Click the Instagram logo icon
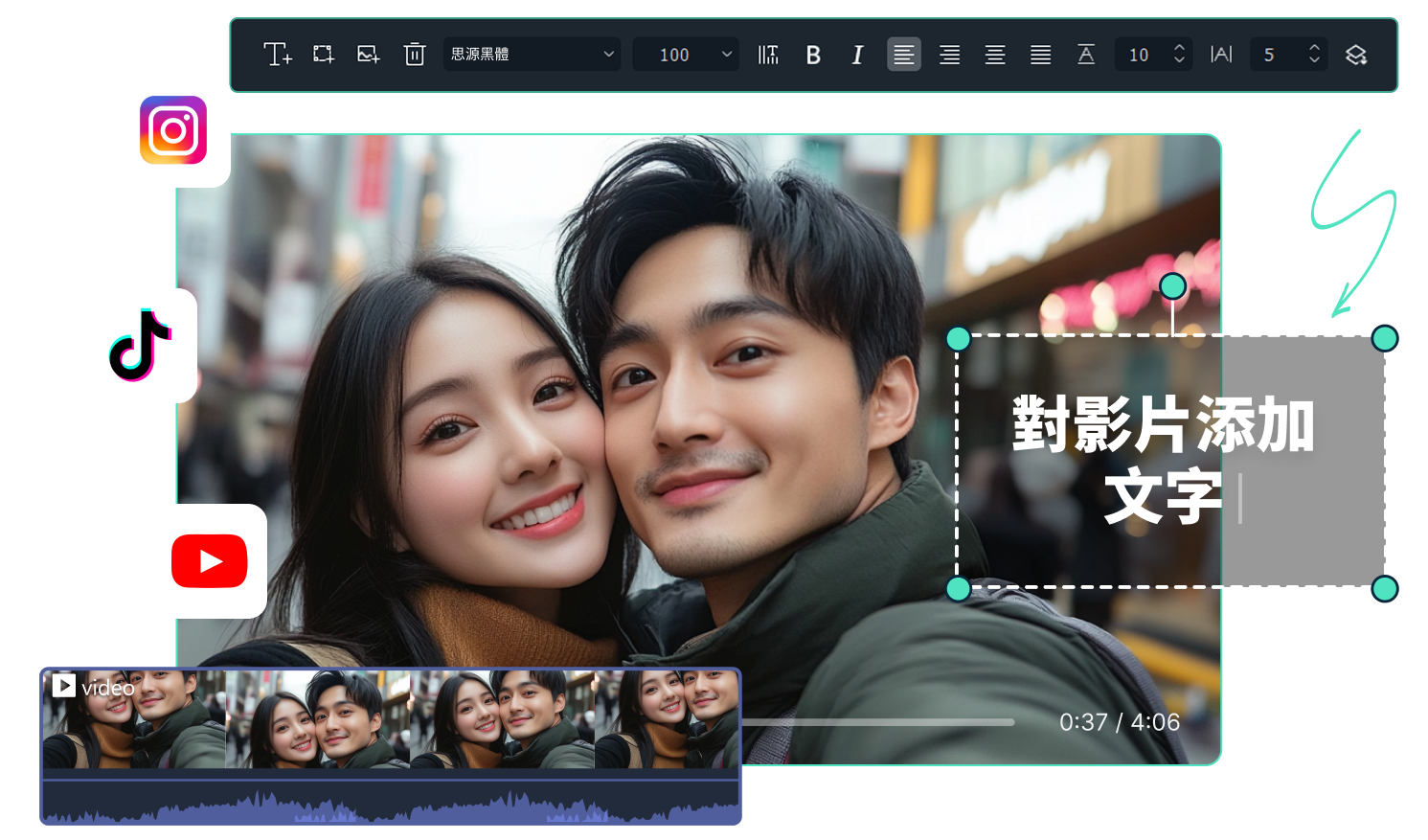 [173, 129]
